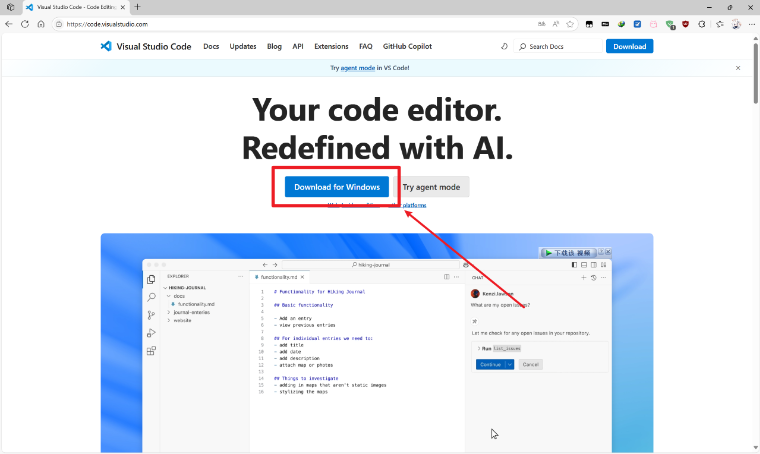Open the Tampermonkey extension icon
Image resolution: width=760 pixels, height=454 pixels.
(x=589, y=24)
